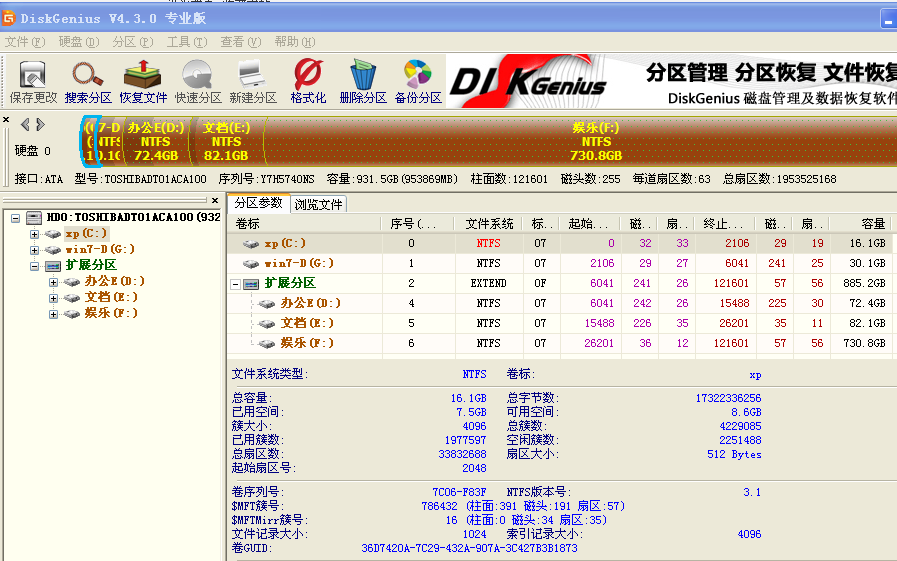This screenshot has height=561, width=897.
Task: Click drive icon of 文档 (E:) table row
Action: [267, 324]
